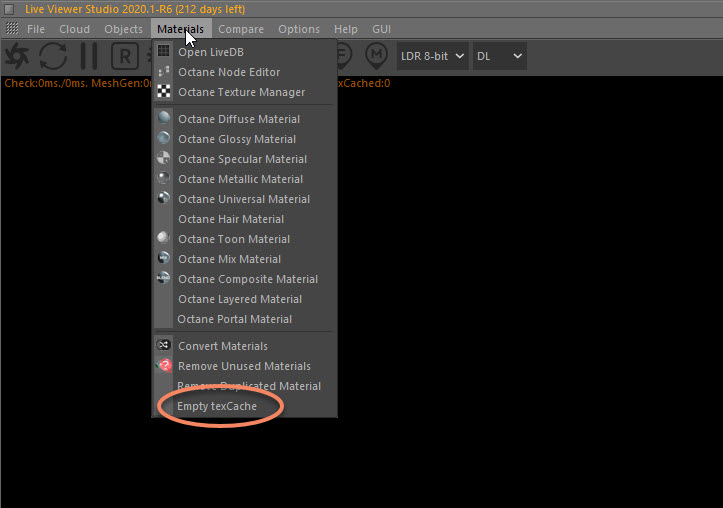Select Octane Texture Manager entry
This screenshot has height=508, width=723.
[x=244, y=92]
